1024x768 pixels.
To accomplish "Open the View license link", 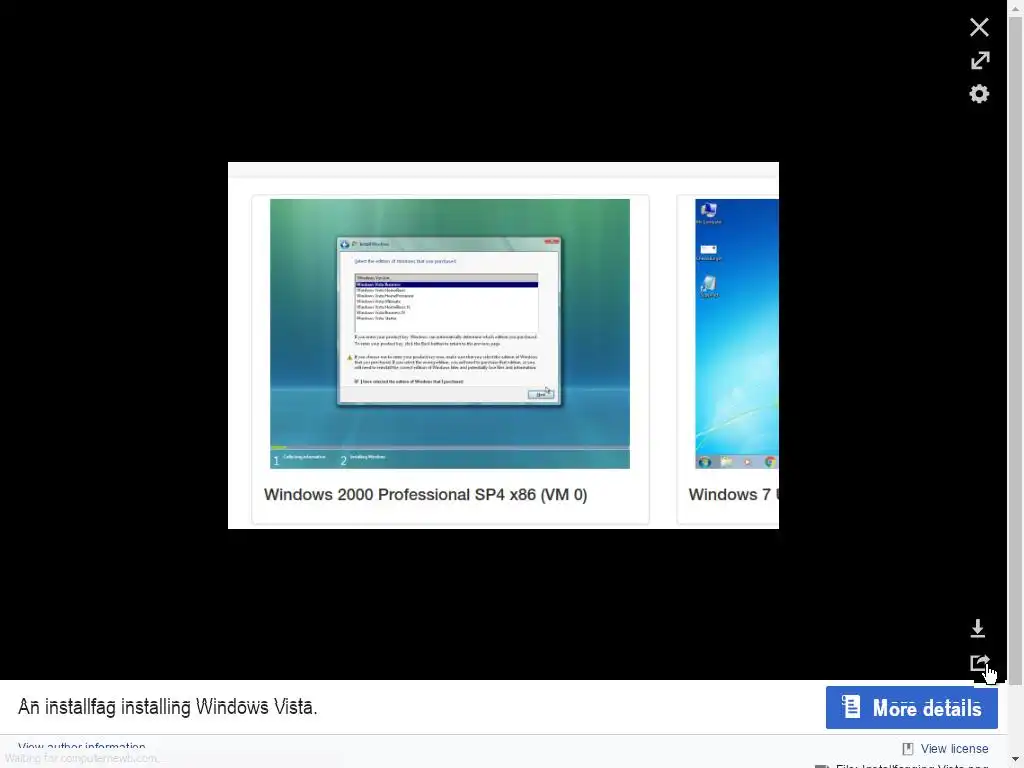I will (954, 748).
